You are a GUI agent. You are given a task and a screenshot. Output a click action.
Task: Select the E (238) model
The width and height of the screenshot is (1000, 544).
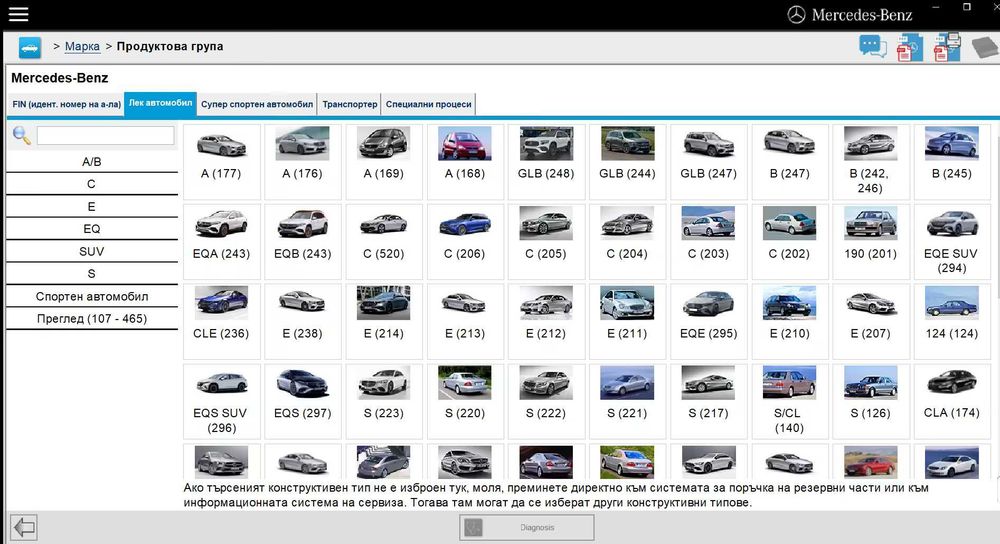point(302,321)
